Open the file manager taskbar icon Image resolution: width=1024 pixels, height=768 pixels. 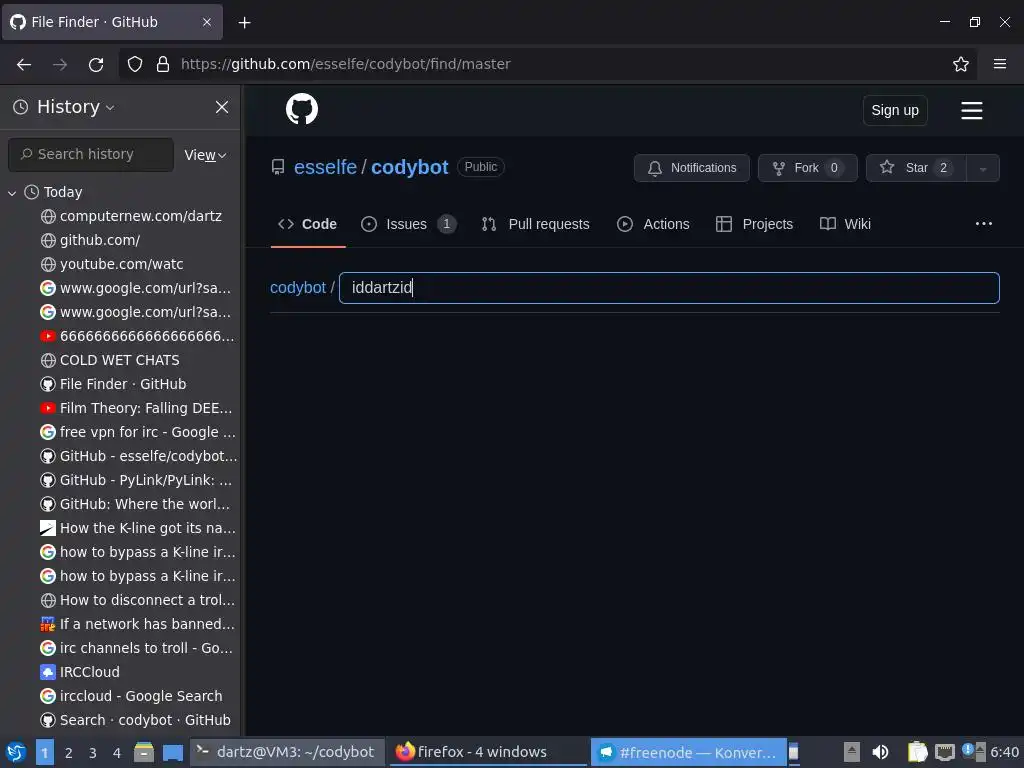click(x=144, y=752)
